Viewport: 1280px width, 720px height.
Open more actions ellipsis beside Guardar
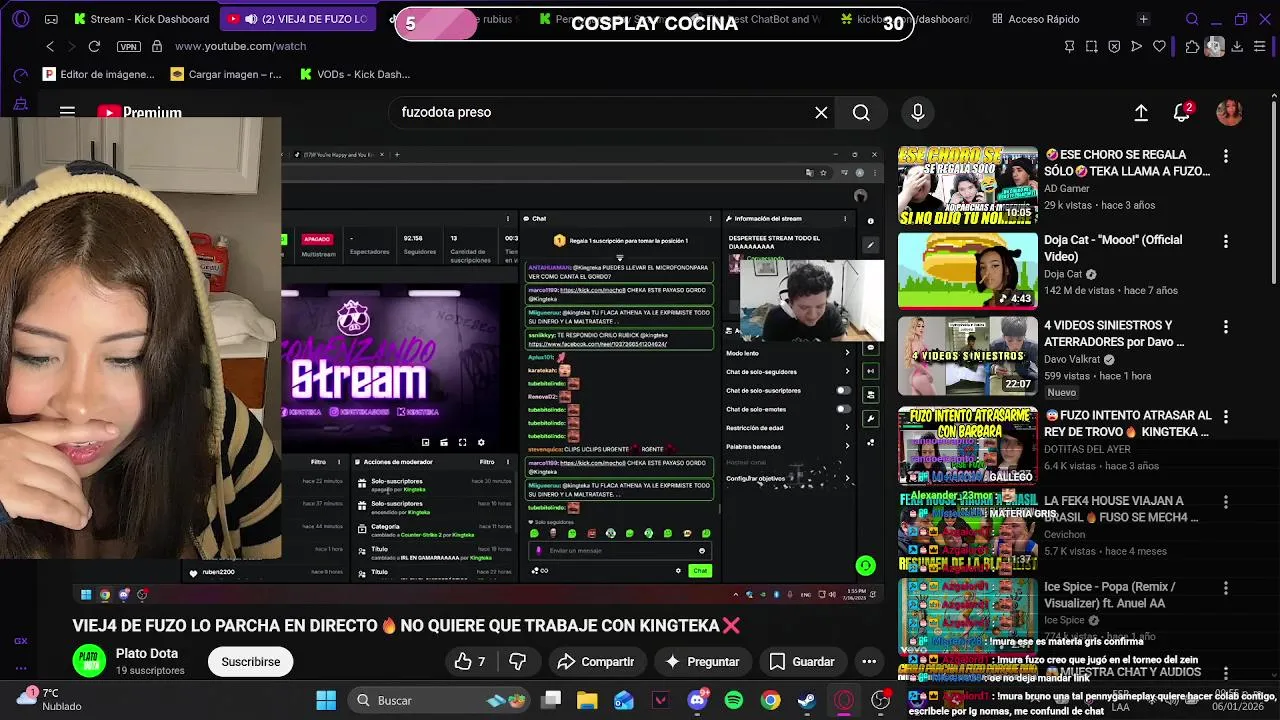[869, 661]
